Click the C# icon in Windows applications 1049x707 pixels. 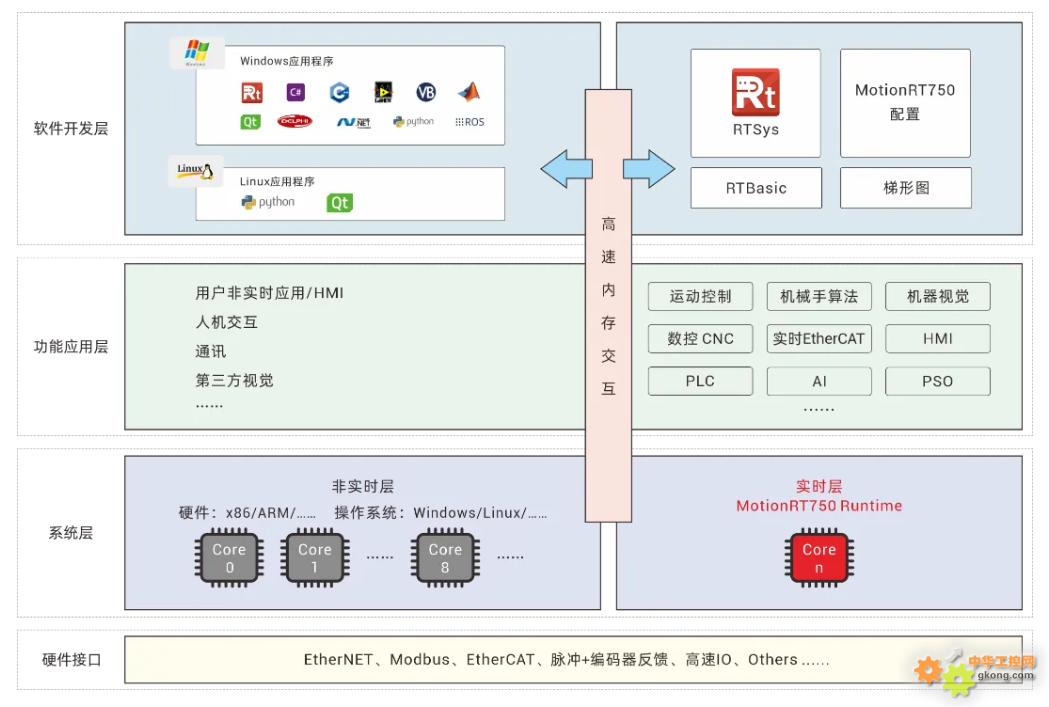[x=295, y=93]
